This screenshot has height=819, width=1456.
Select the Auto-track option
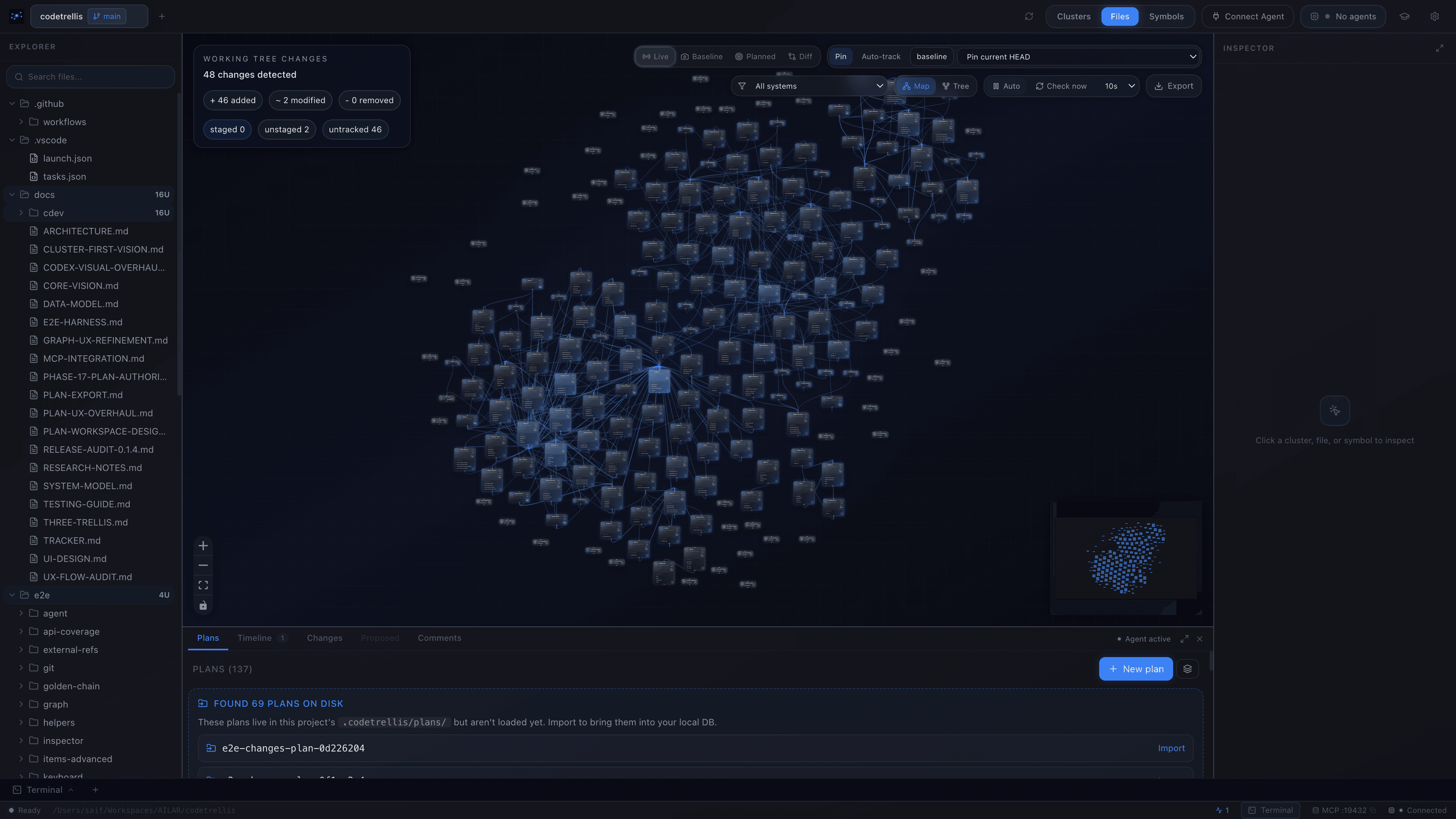tap(880, 56)
